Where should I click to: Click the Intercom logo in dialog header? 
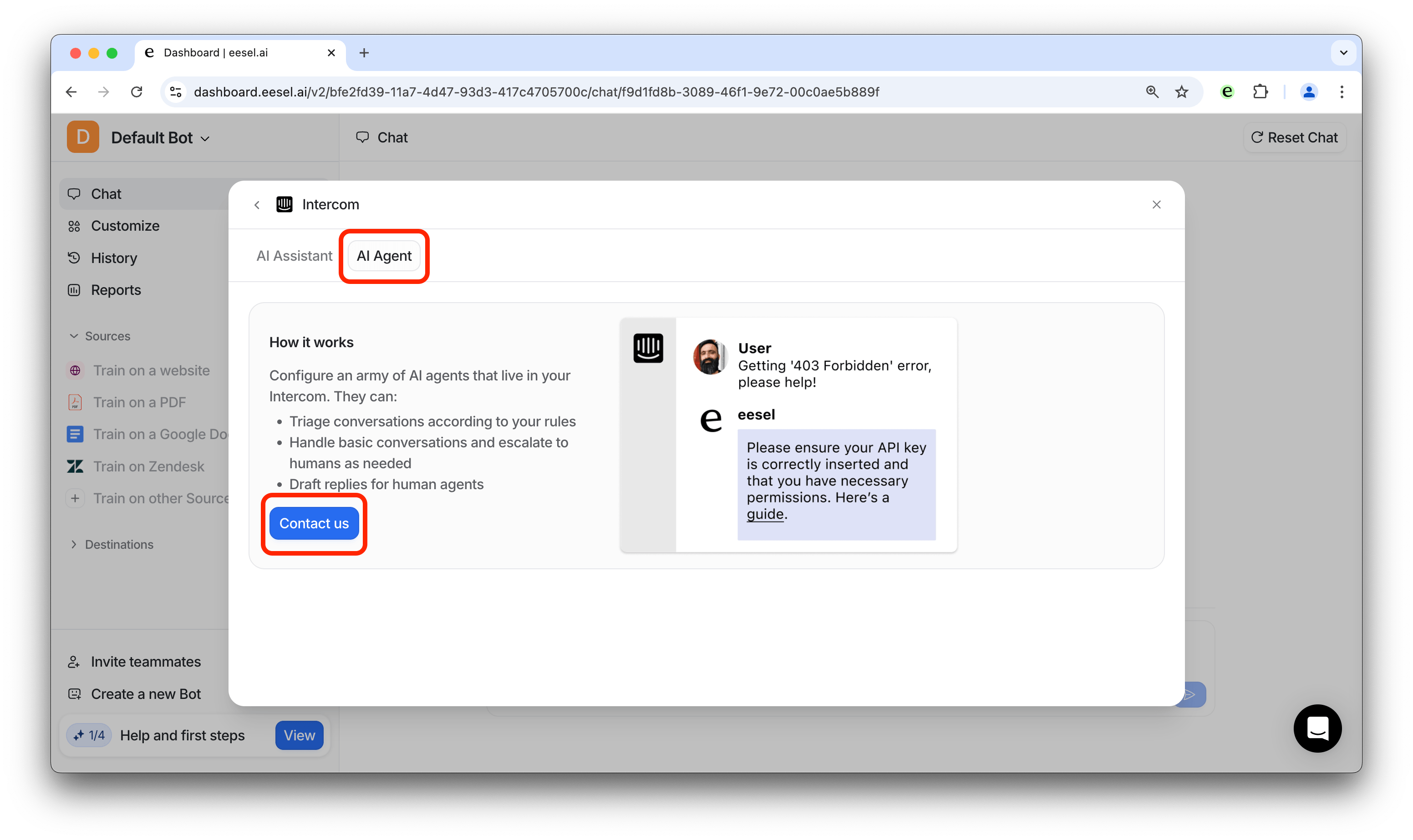pyautogui.click(x=285, y=204)
